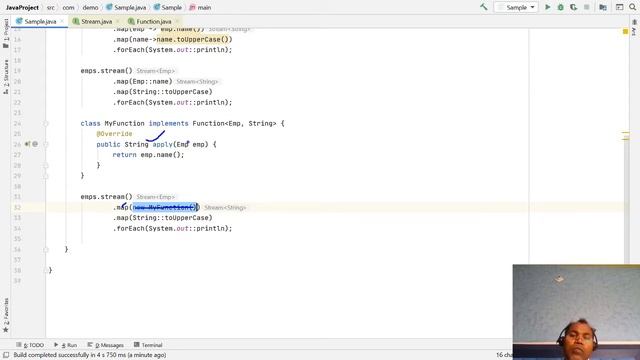Click the webcam video thumbnail

point(576,312)
